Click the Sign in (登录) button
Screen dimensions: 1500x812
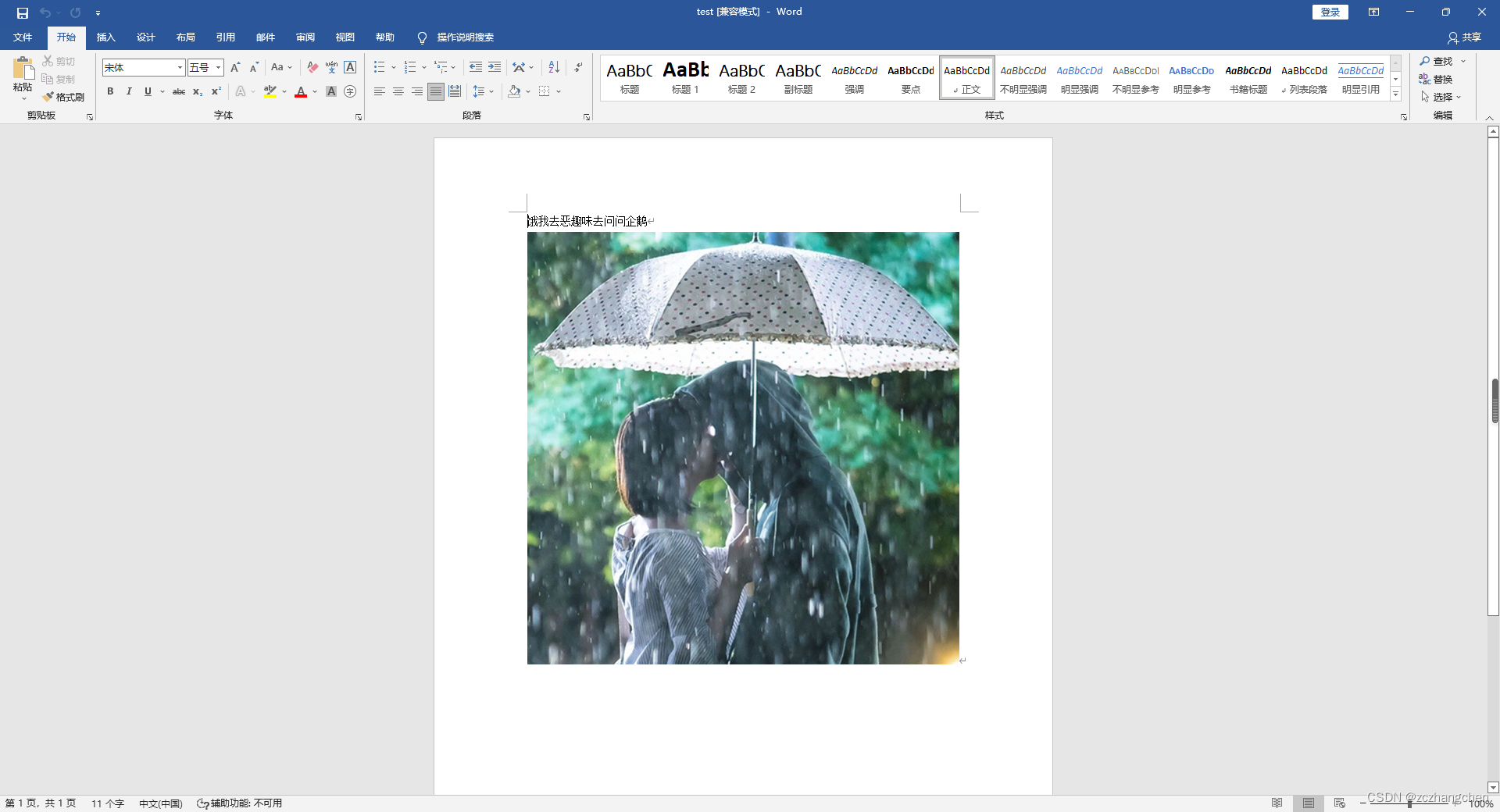(x=1330, y=12)
